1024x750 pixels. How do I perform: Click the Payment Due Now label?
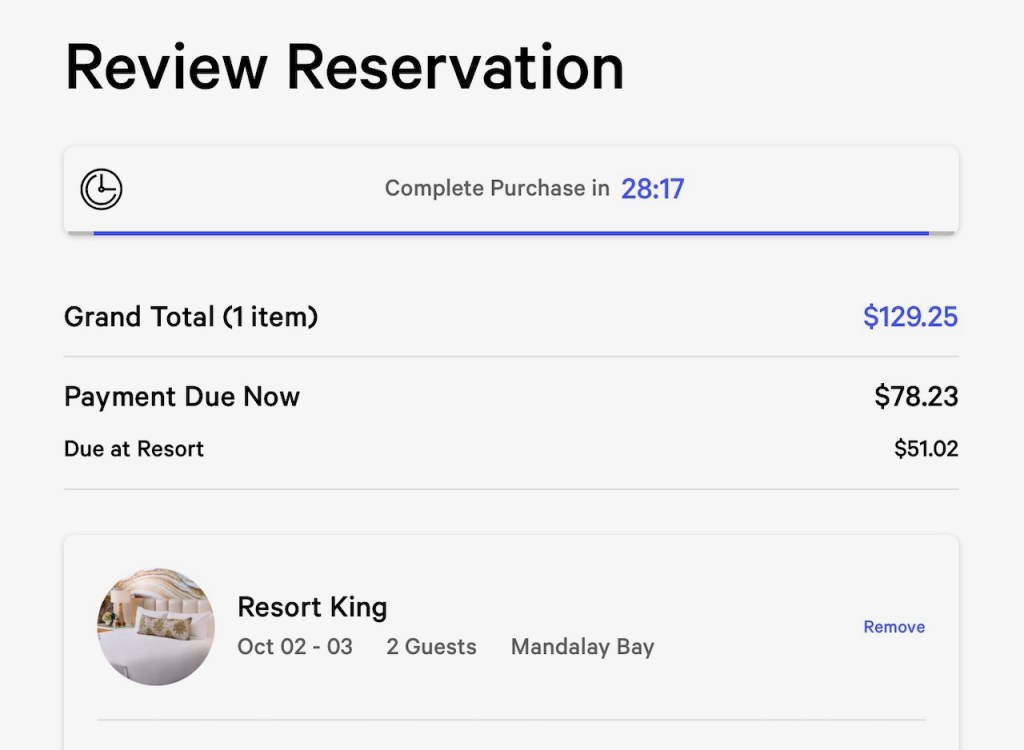pyautogui.click(x=182, y=397)
